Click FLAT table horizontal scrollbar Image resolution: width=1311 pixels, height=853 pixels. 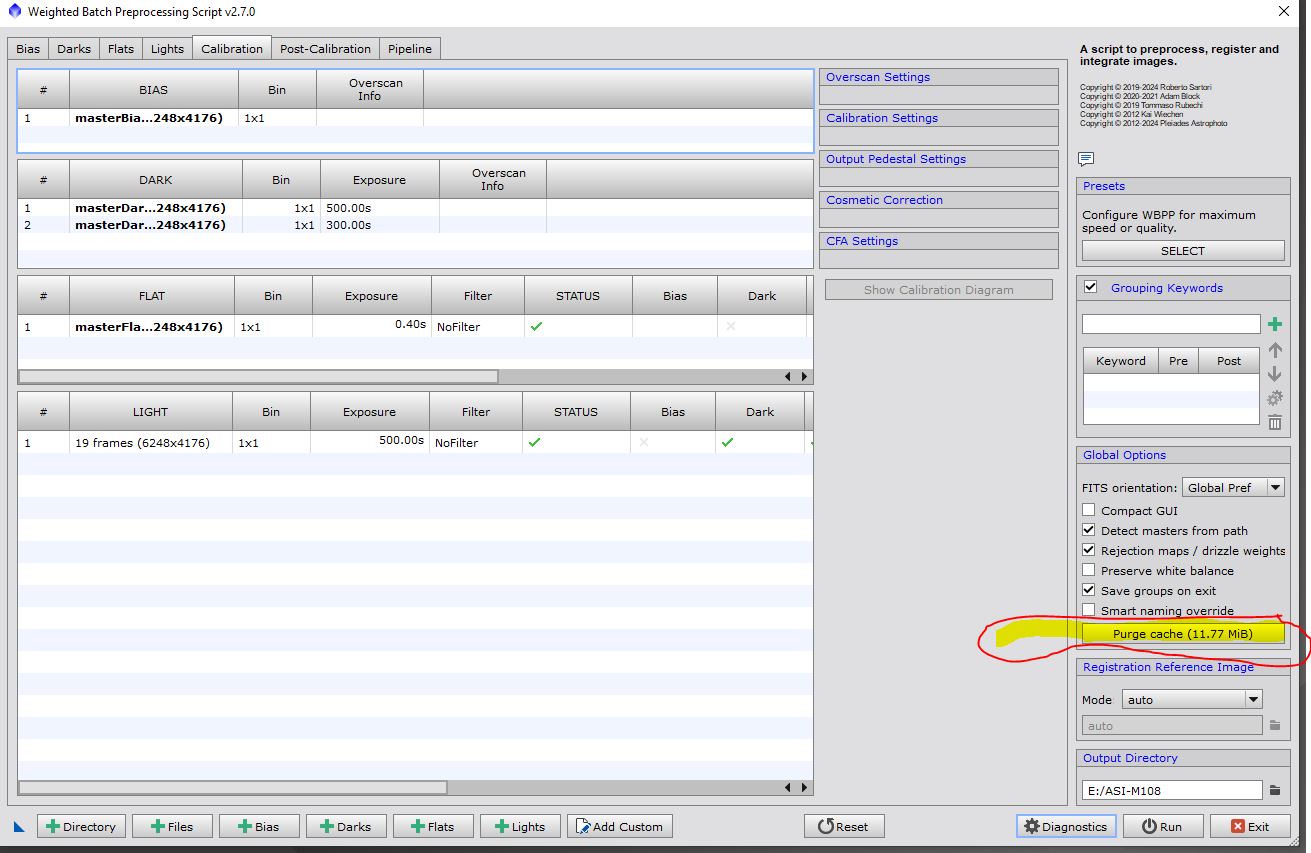tap(258, 377)
